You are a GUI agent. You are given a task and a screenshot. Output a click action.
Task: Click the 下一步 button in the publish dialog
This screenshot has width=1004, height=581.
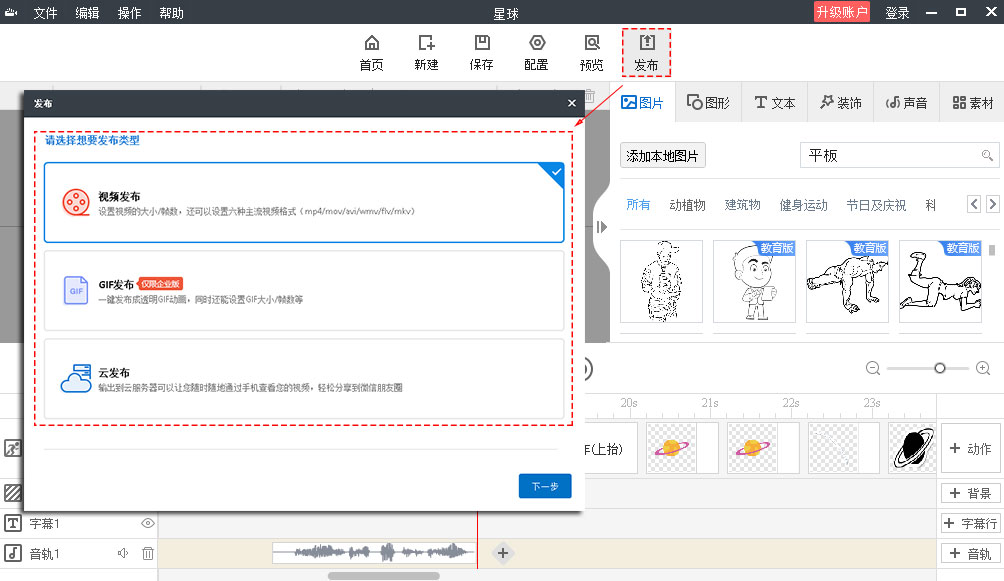544,485
